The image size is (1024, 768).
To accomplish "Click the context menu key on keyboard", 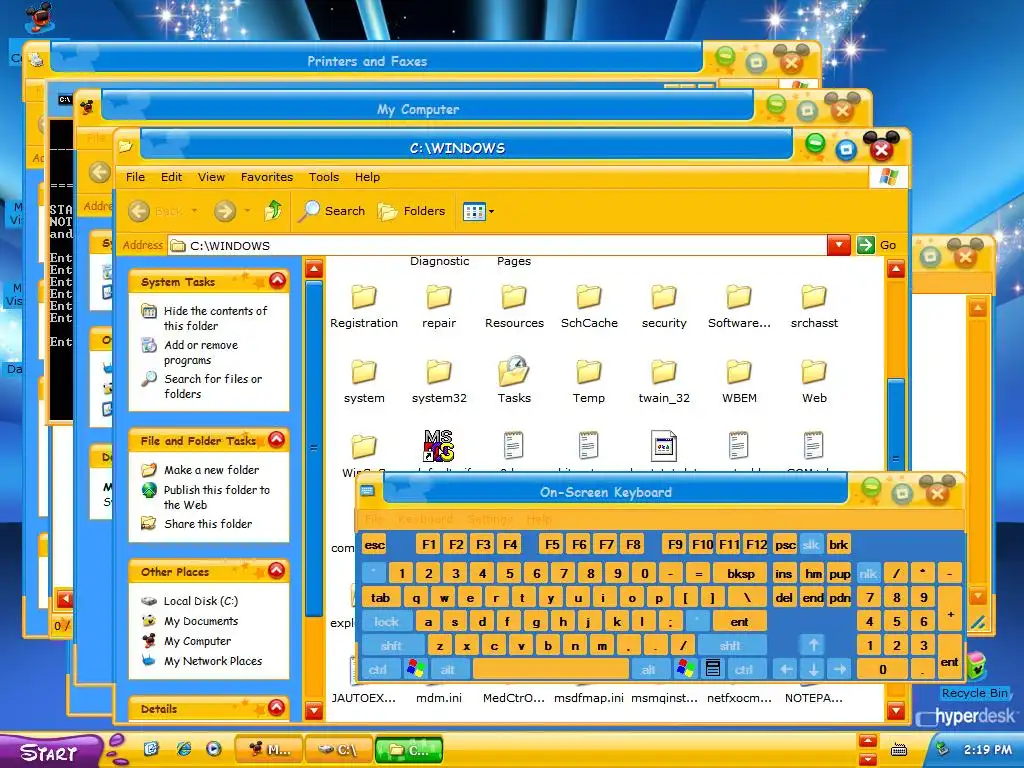I will click(x=712, y=669).
